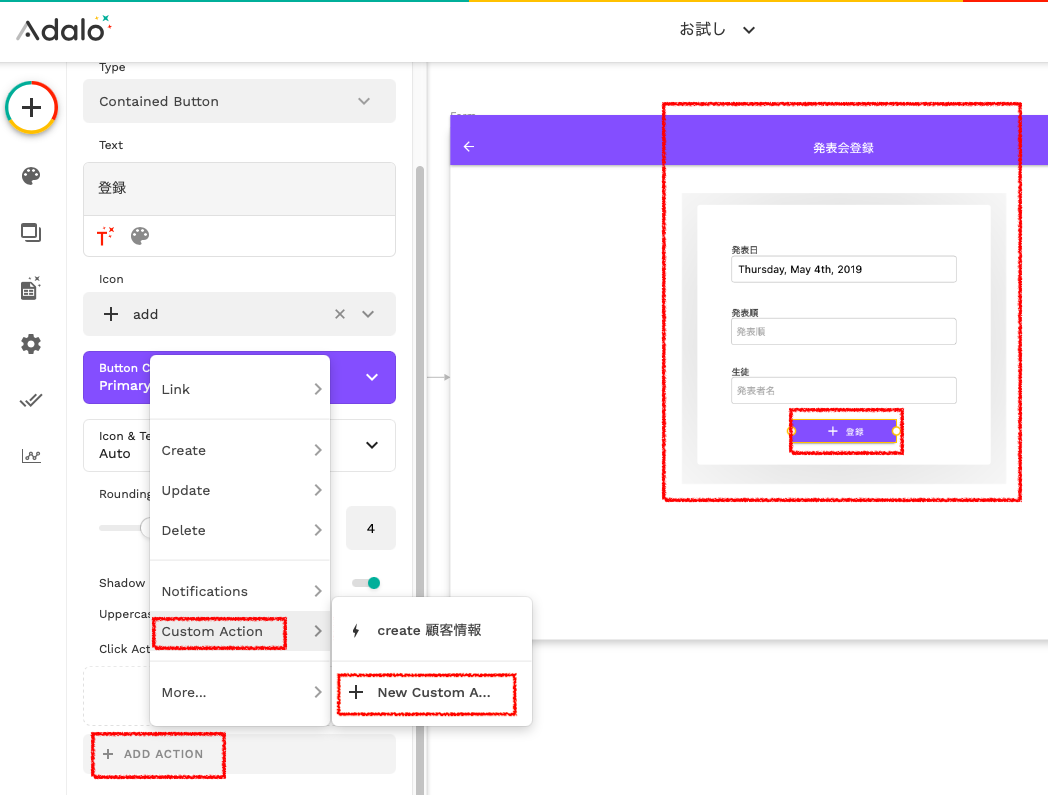Click the 発表会登録 screen title
The width and height of the screenshot is (1048, 795).
(x=843, y=148)
